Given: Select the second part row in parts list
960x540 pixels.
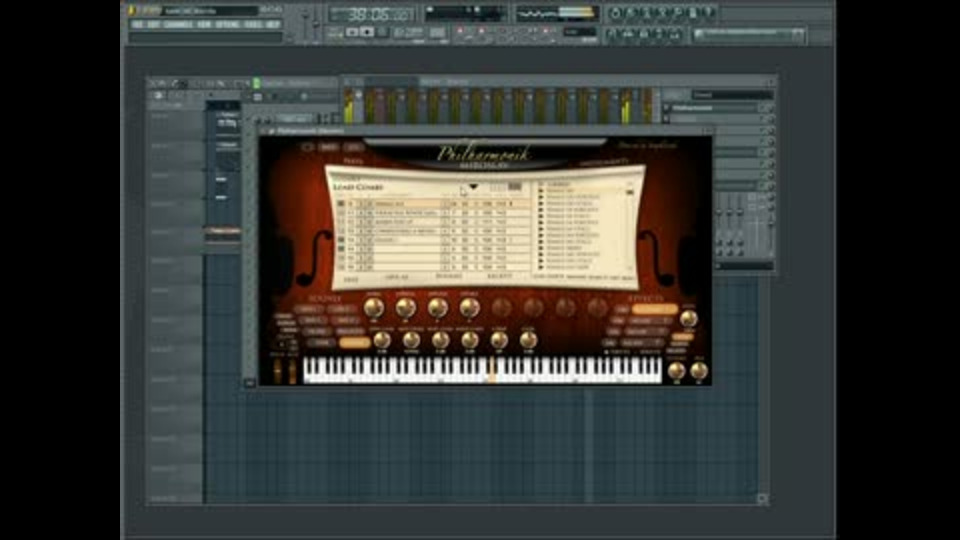Looking at the screenshot, I should 433,212.
